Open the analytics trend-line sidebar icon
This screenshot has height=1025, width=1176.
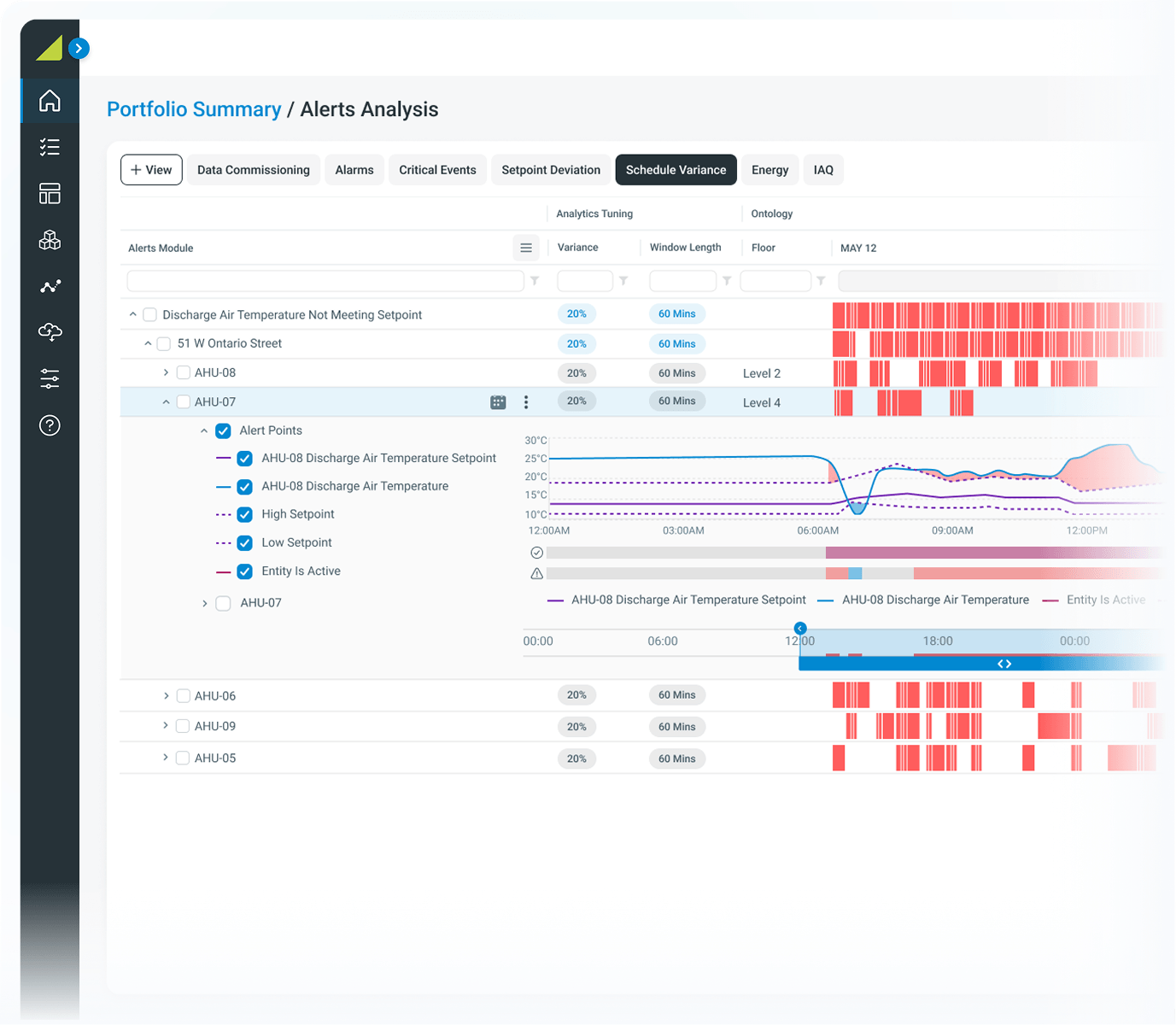pos(50,286)
